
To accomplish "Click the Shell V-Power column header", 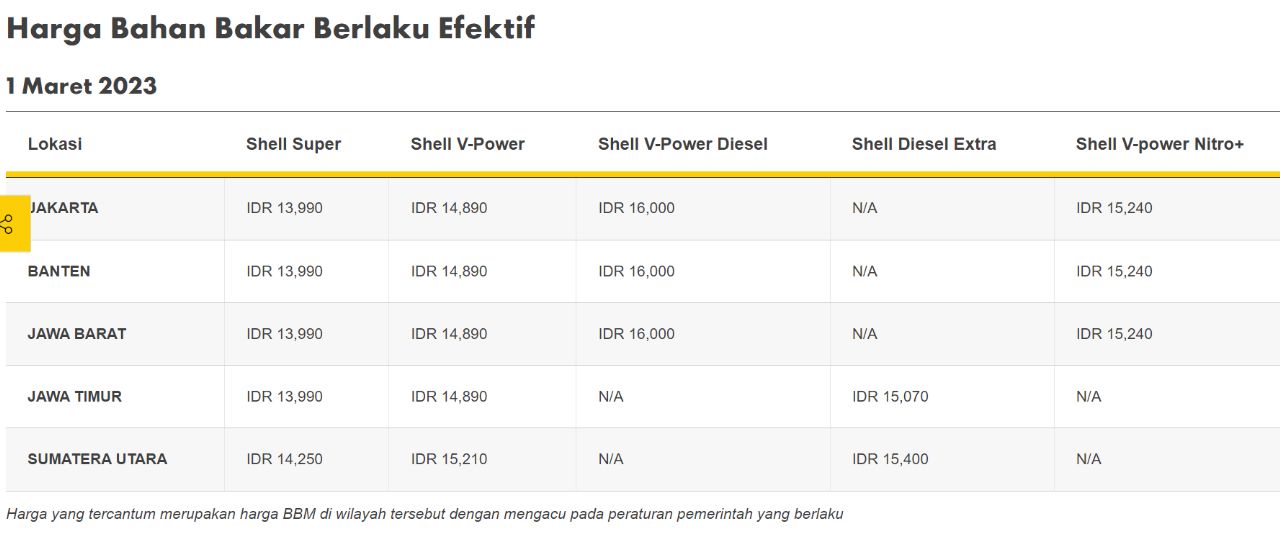I will pyautogui.click(x=467, y=144).
